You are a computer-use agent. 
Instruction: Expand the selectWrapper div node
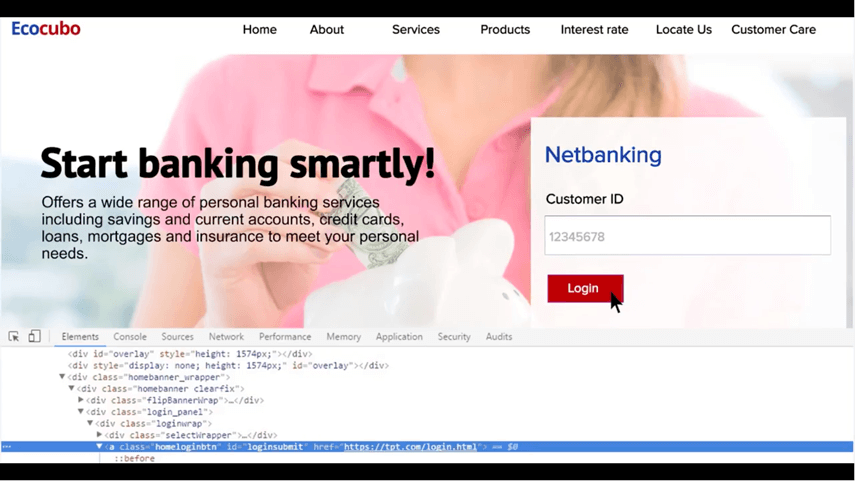[x=99, y=435]
